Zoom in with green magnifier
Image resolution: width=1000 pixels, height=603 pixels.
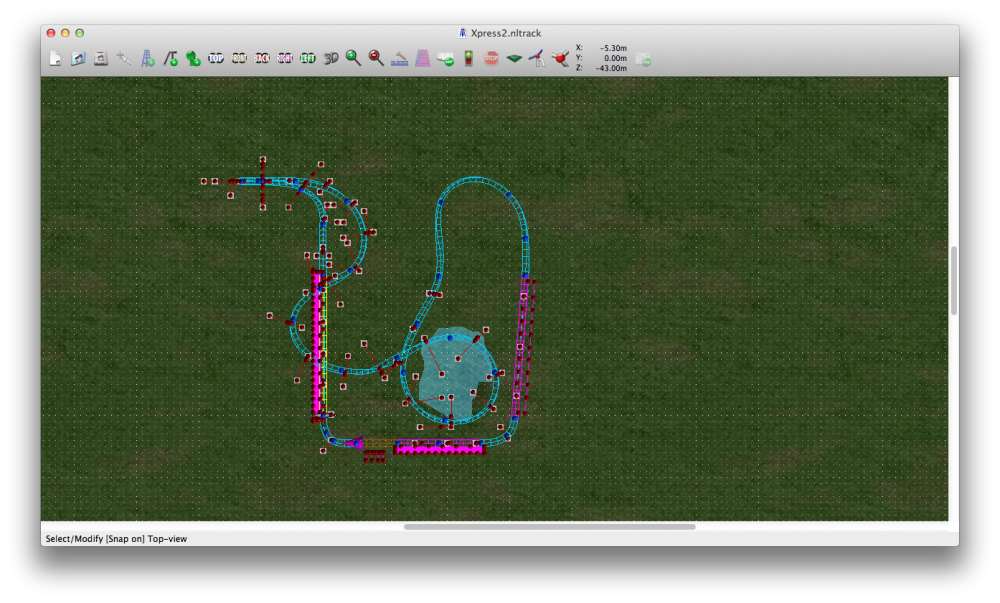coord(353,59)
